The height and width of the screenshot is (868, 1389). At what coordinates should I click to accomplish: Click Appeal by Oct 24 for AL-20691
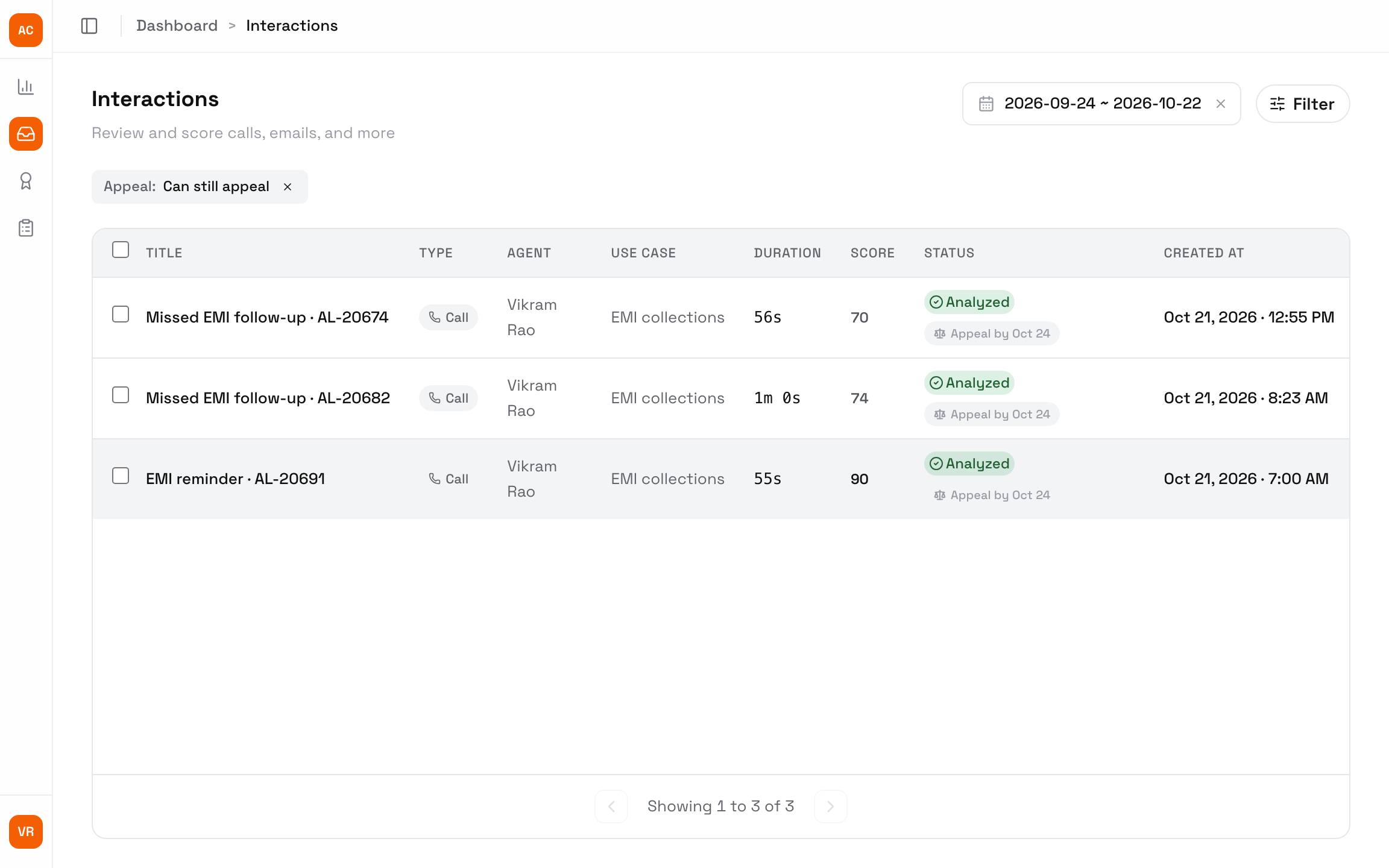(x=992, y=495)
